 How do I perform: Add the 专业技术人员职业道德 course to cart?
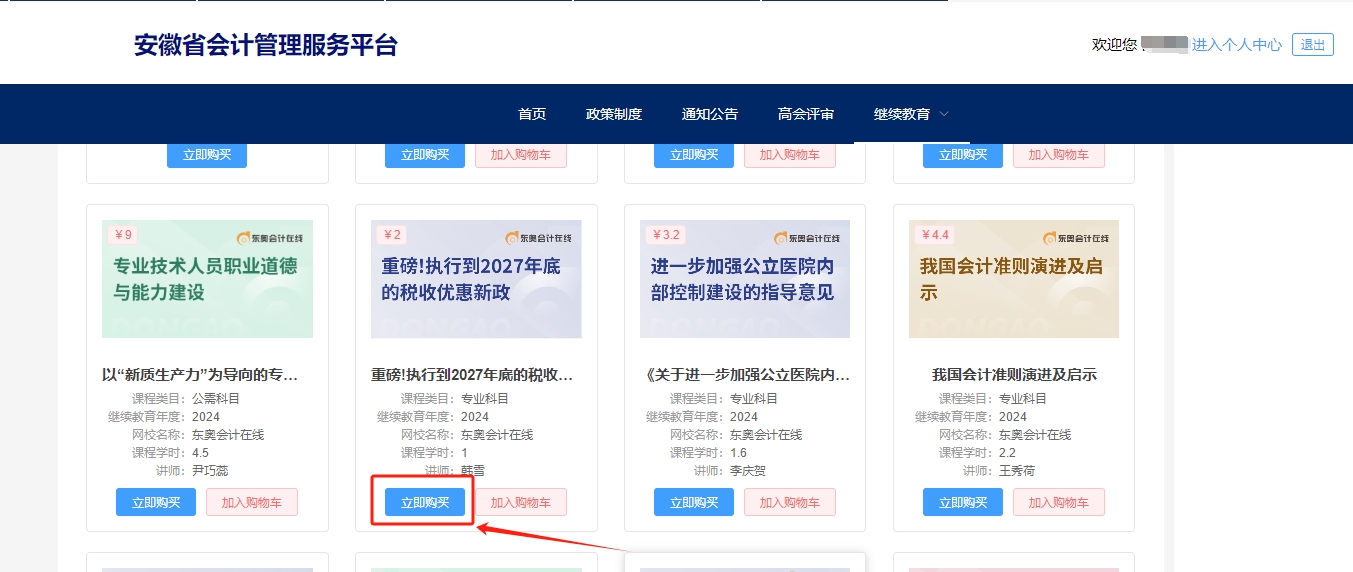pos(251,502)
